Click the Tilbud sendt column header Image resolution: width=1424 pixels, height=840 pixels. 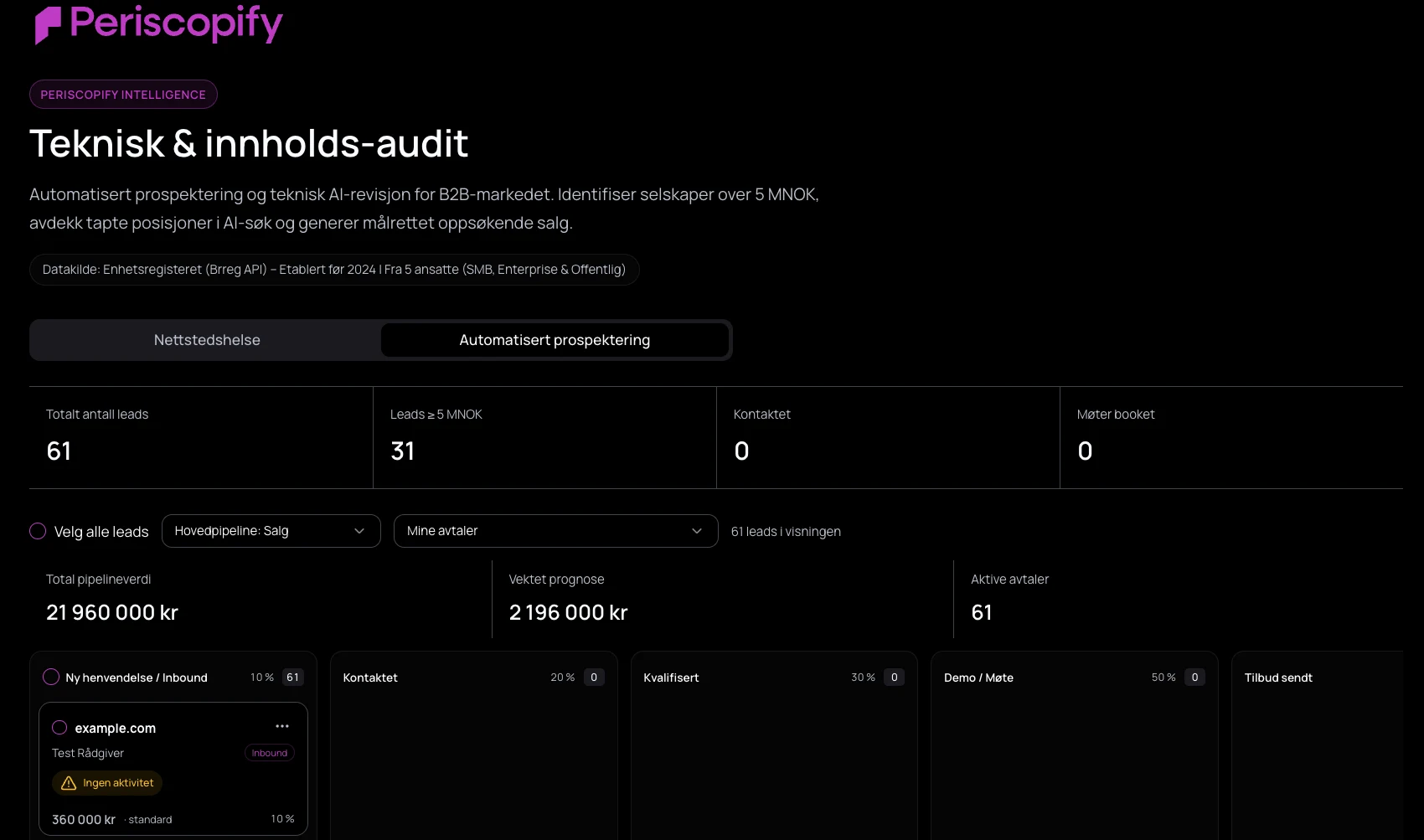1278,678
